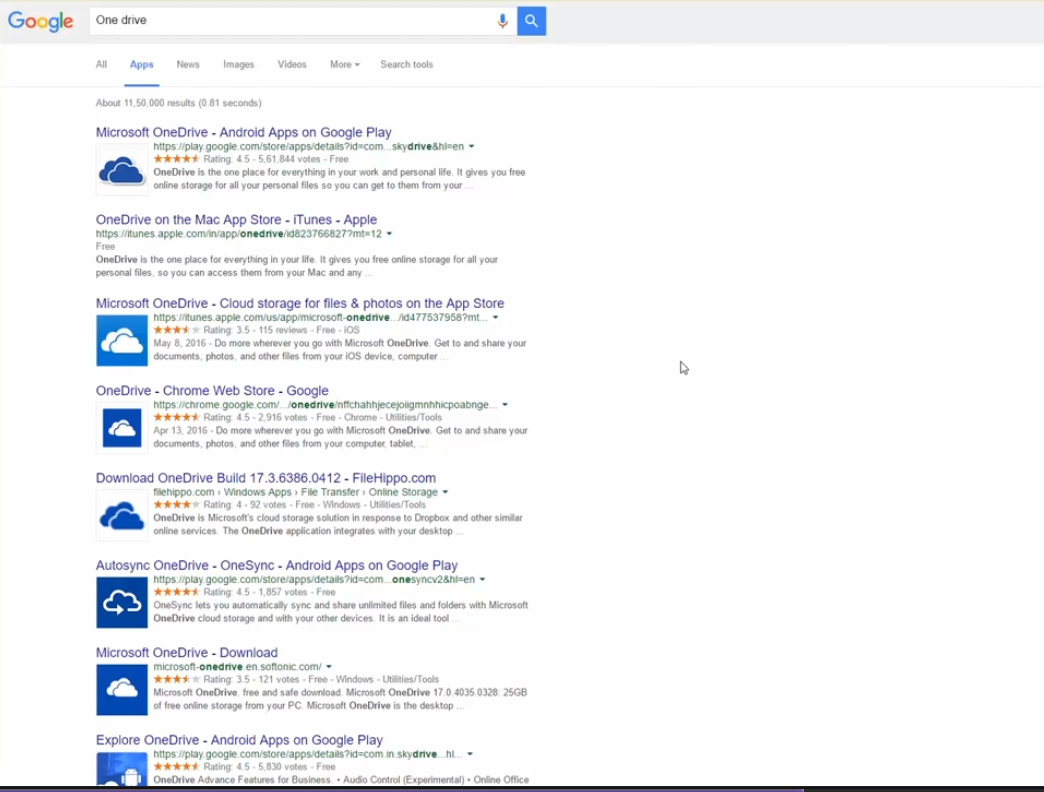Expand arrow beside filehippo.com breadcrumb
The image size is (1044, 792).
(445, 492)
